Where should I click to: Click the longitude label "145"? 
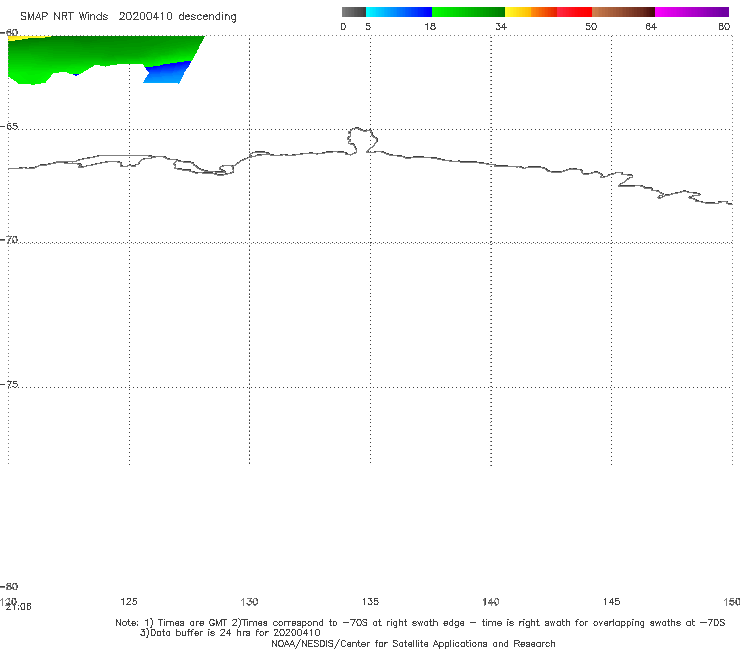point(611,601)
